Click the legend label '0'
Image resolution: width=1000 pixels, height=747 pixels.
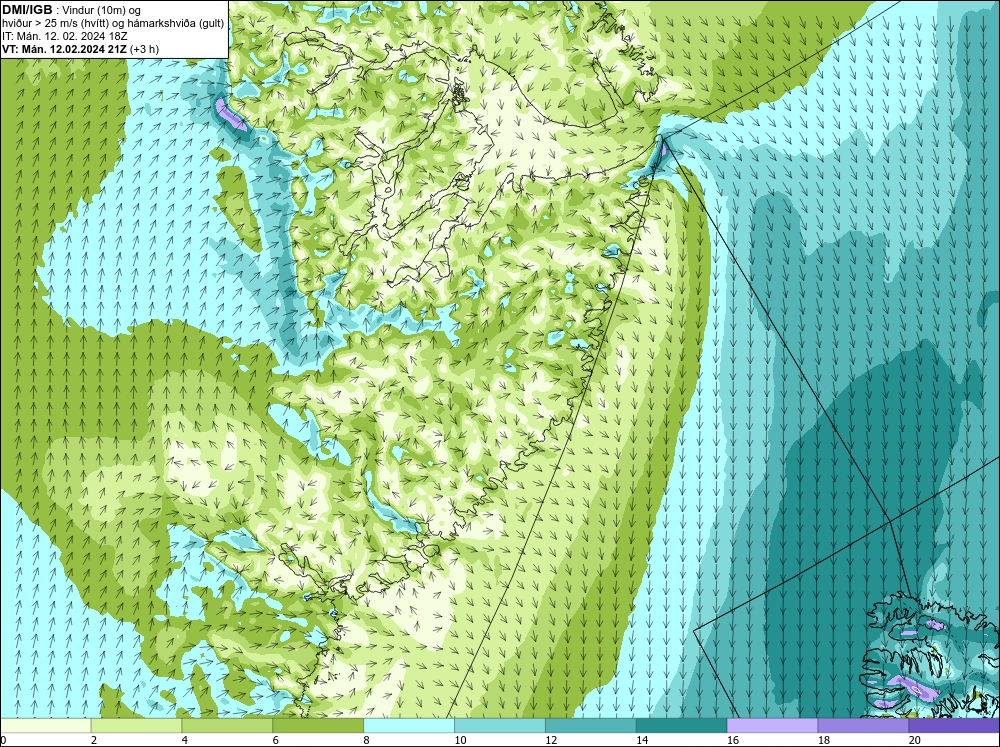(3, 740)
